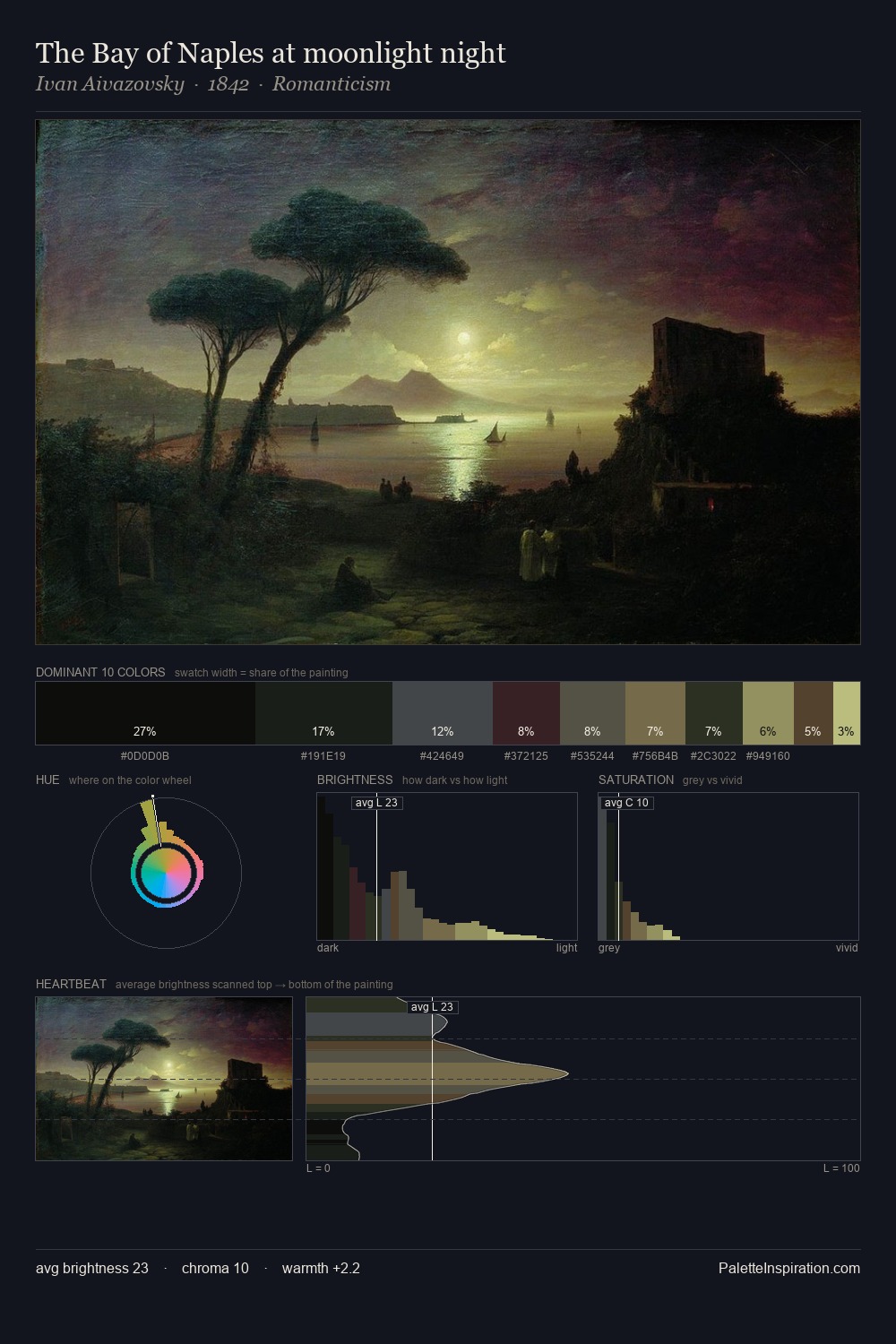Click the HUE section heading
896x1344 pixels.
pyautogui.click(x=47, y=780)
